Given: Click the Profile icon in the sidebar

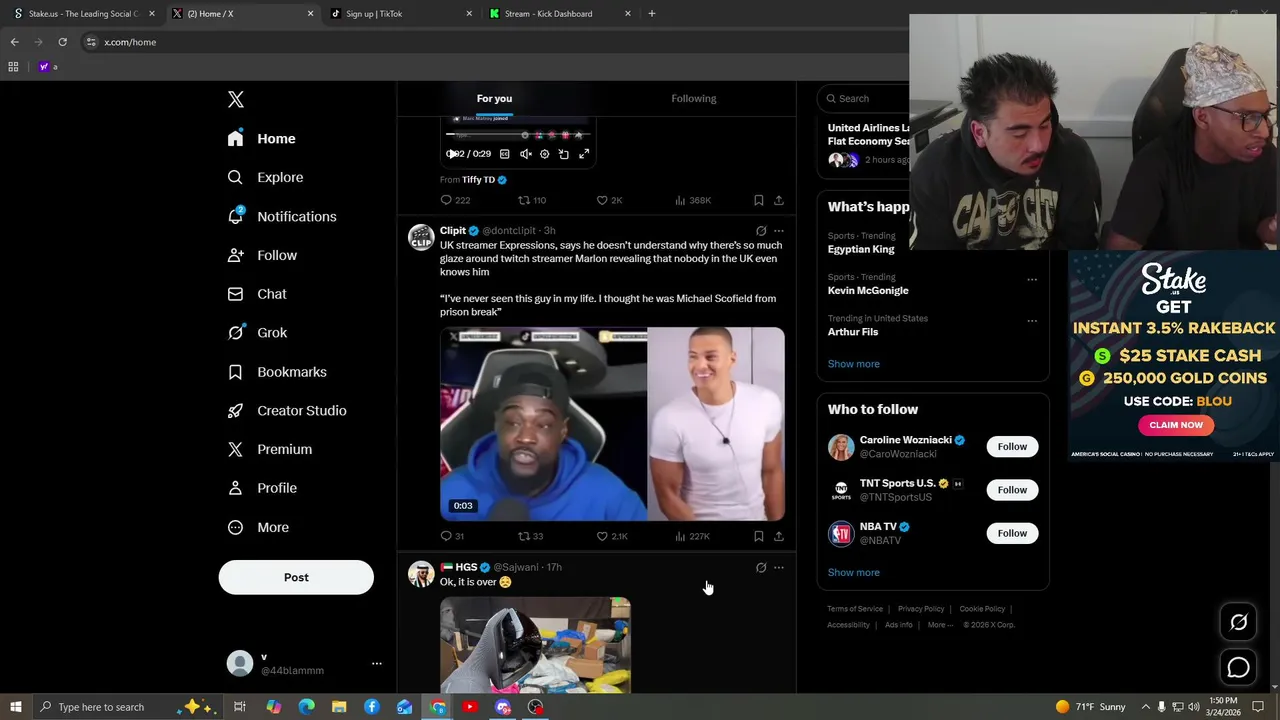Looking at the screenshot, I should (235, 488).
